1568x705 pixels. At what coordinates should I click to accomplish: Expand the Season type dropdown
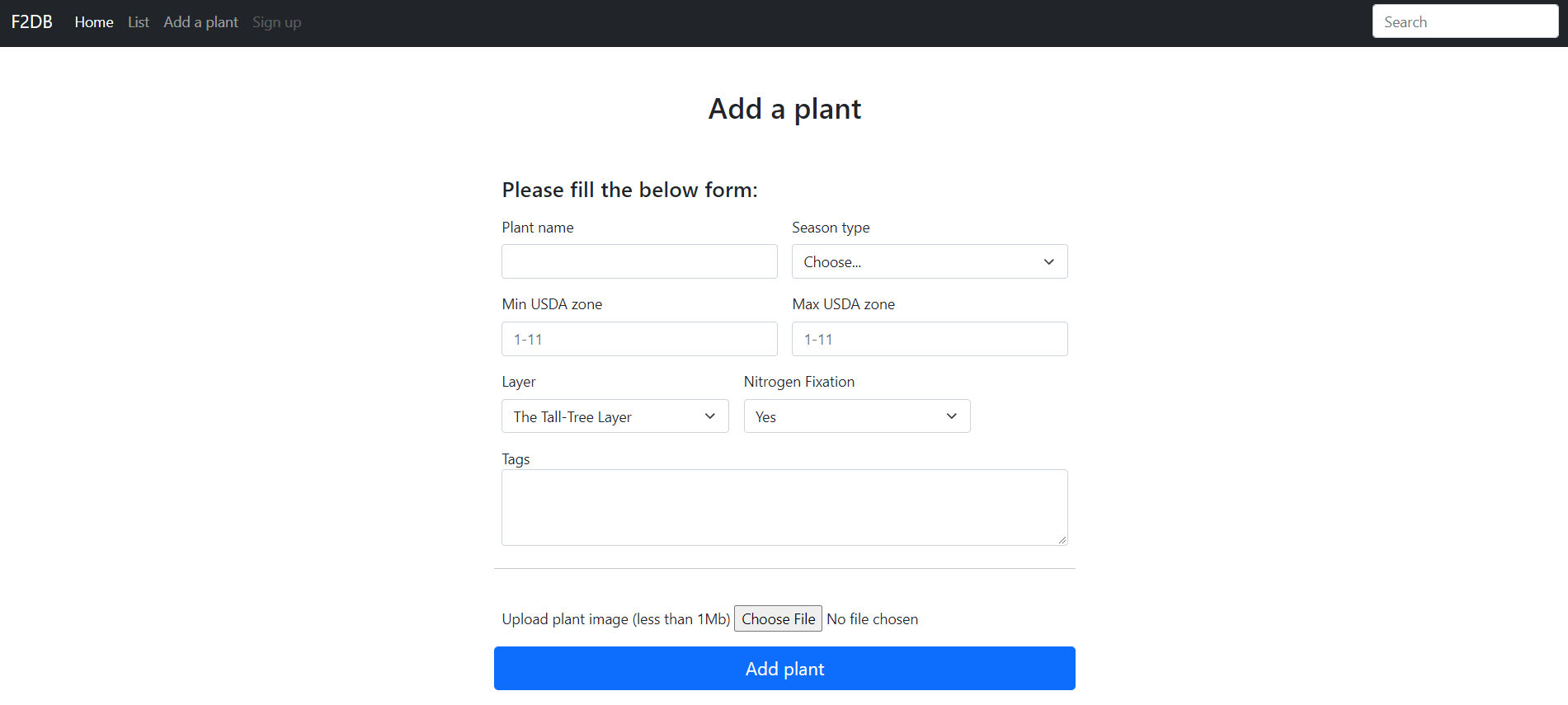tap(930, 261)
